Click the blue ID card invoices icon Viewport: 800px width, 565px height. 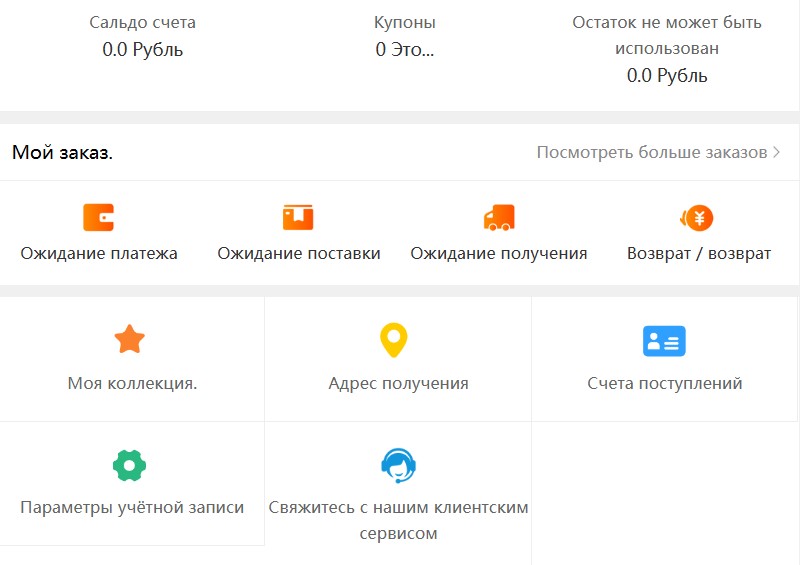pos(664,341)
